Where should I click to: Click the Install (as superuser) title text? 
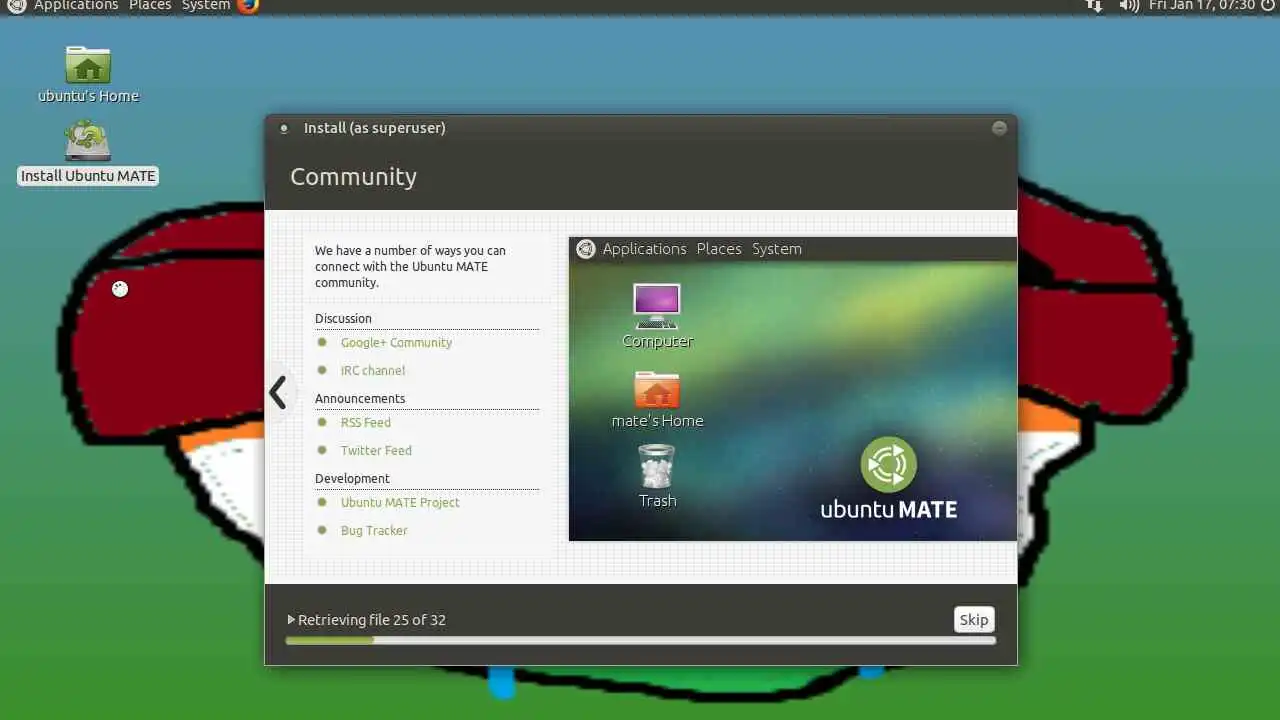pyautogui.click(x=375, y=128)
